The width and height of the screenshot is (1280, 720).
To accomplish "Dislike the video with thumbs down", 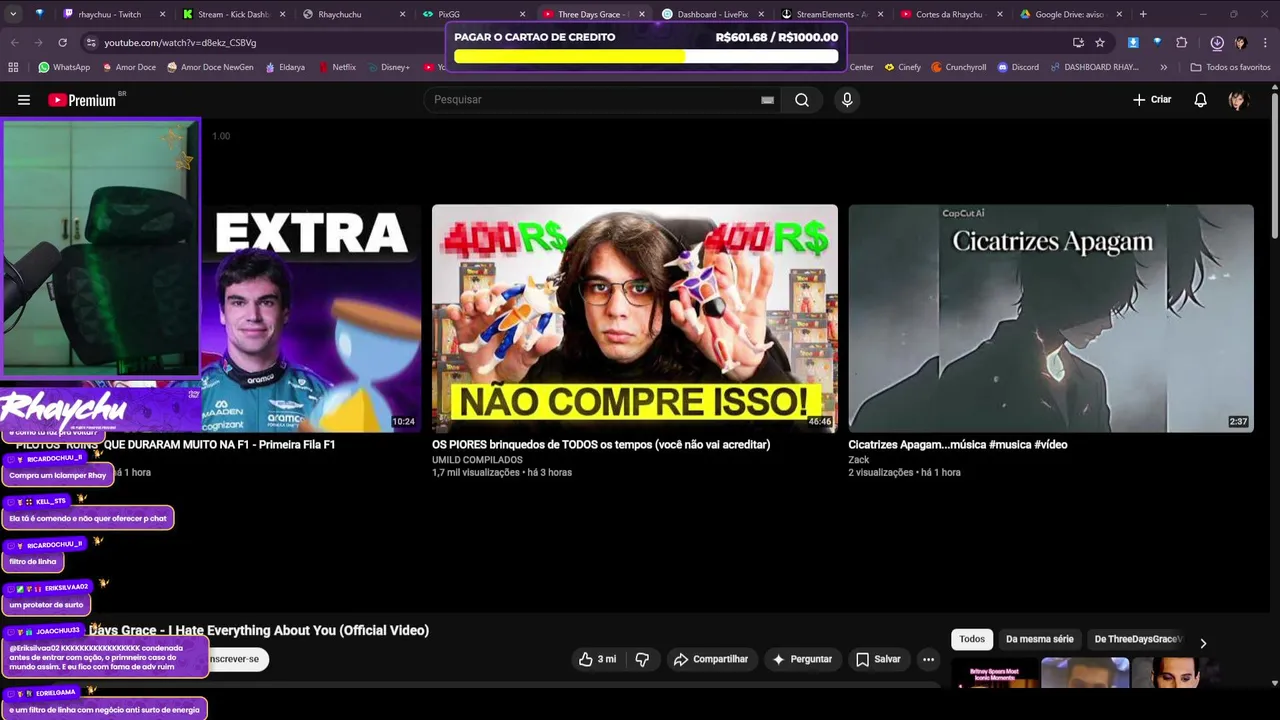I will 642,659.
